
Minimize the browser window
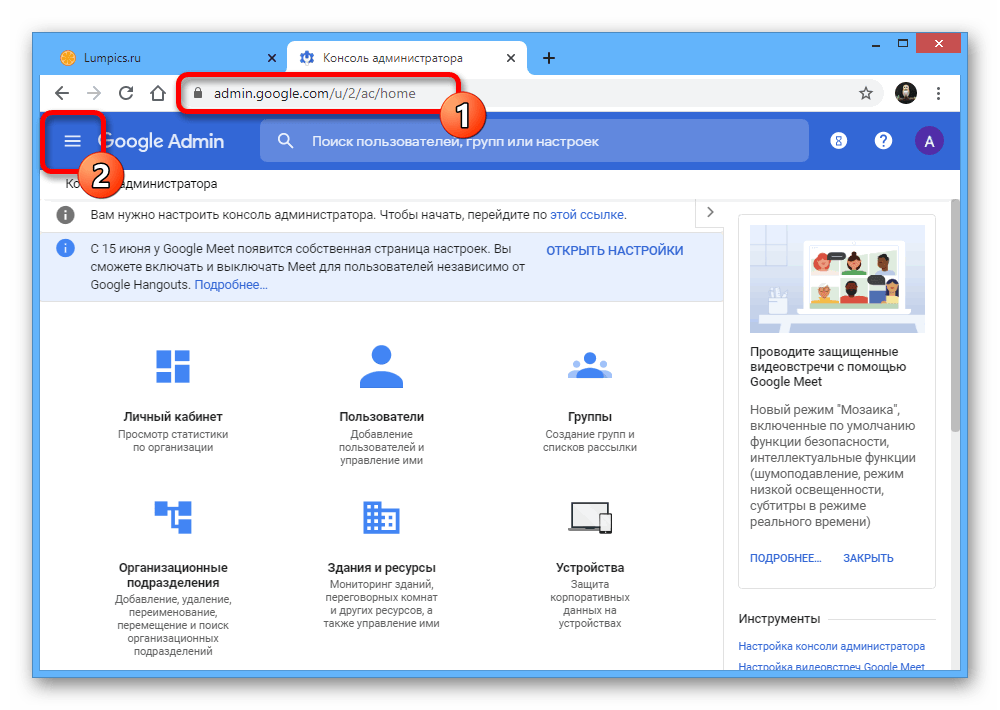click(x=876, y=44)
